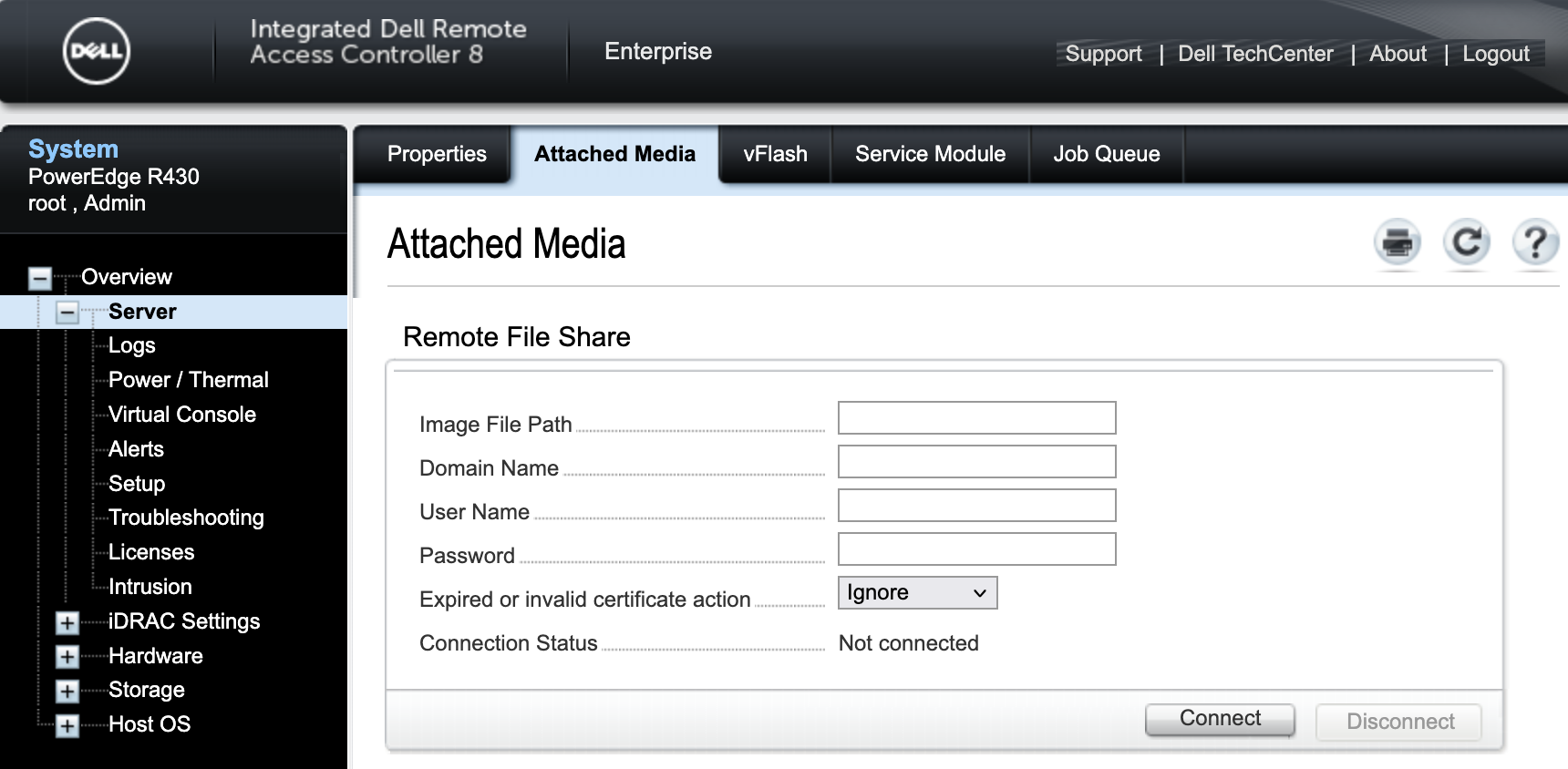
Task: Print the Attached Media page
Action: (x=1397, y=243)
